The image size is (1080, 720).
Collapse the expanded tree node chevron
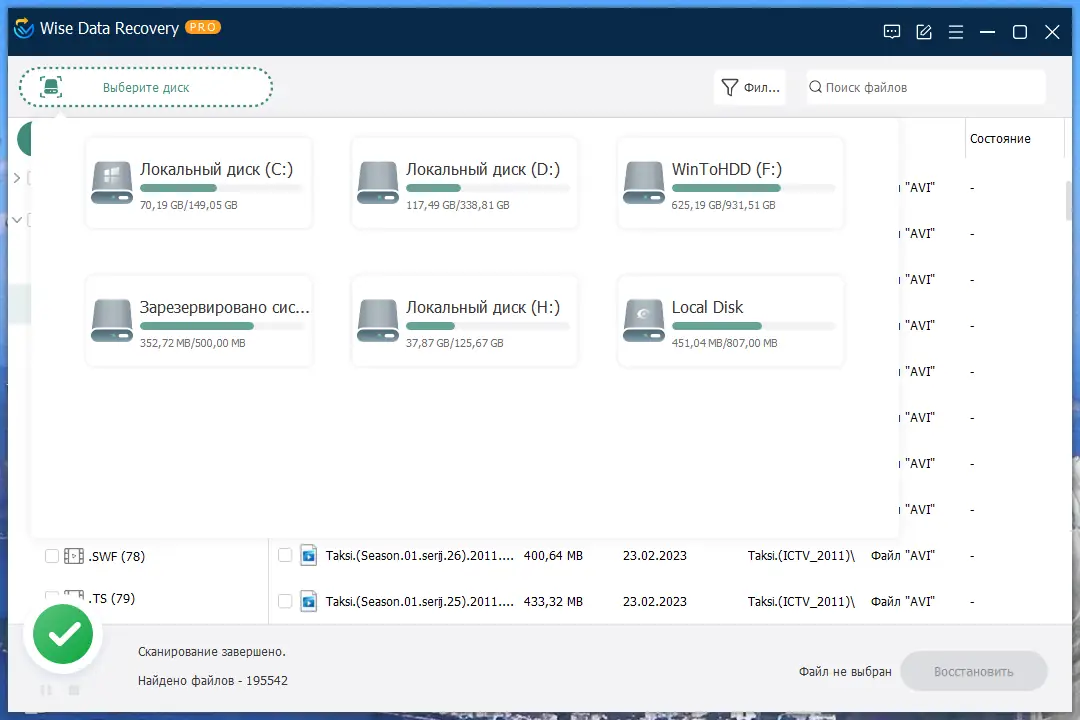tap(17, 220)
